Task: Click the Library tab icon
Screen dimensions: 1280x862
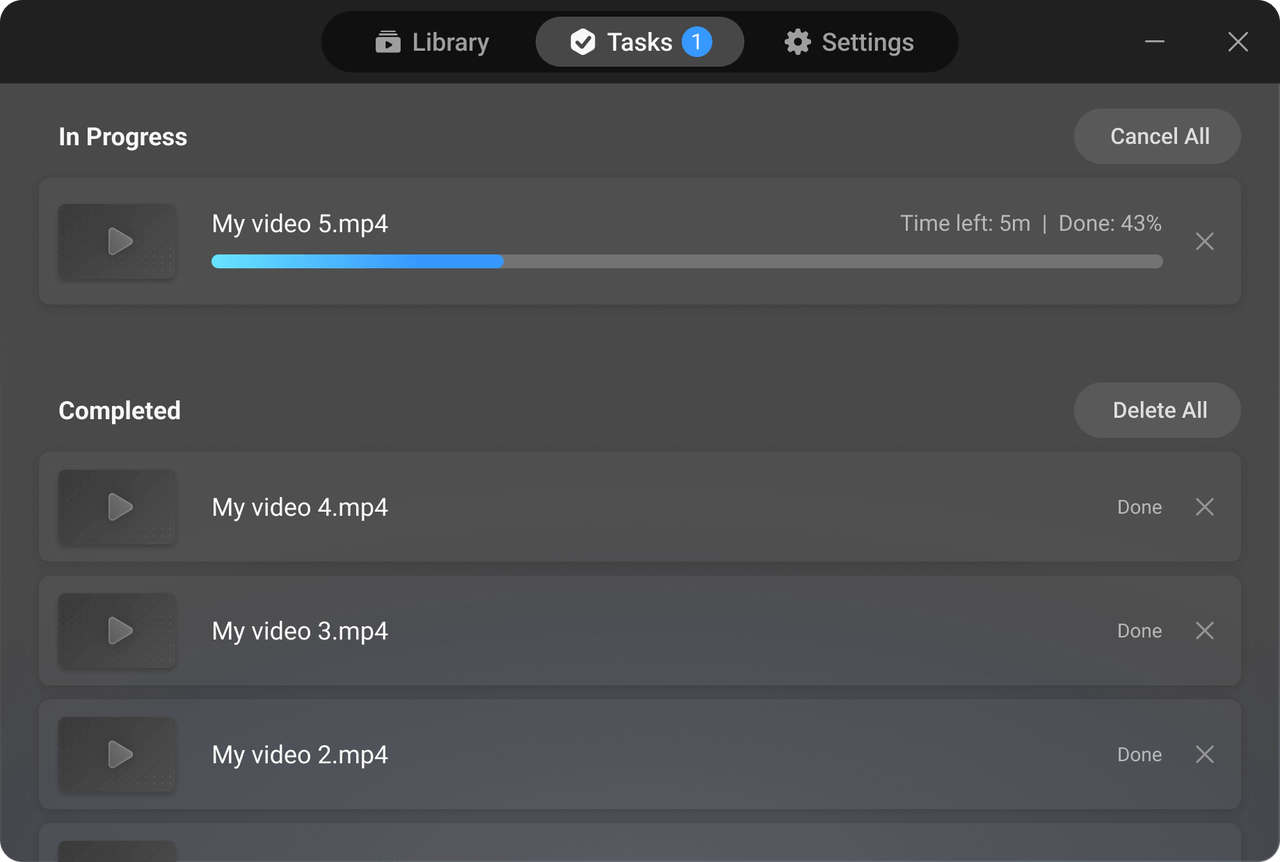Action: [388, 42]
